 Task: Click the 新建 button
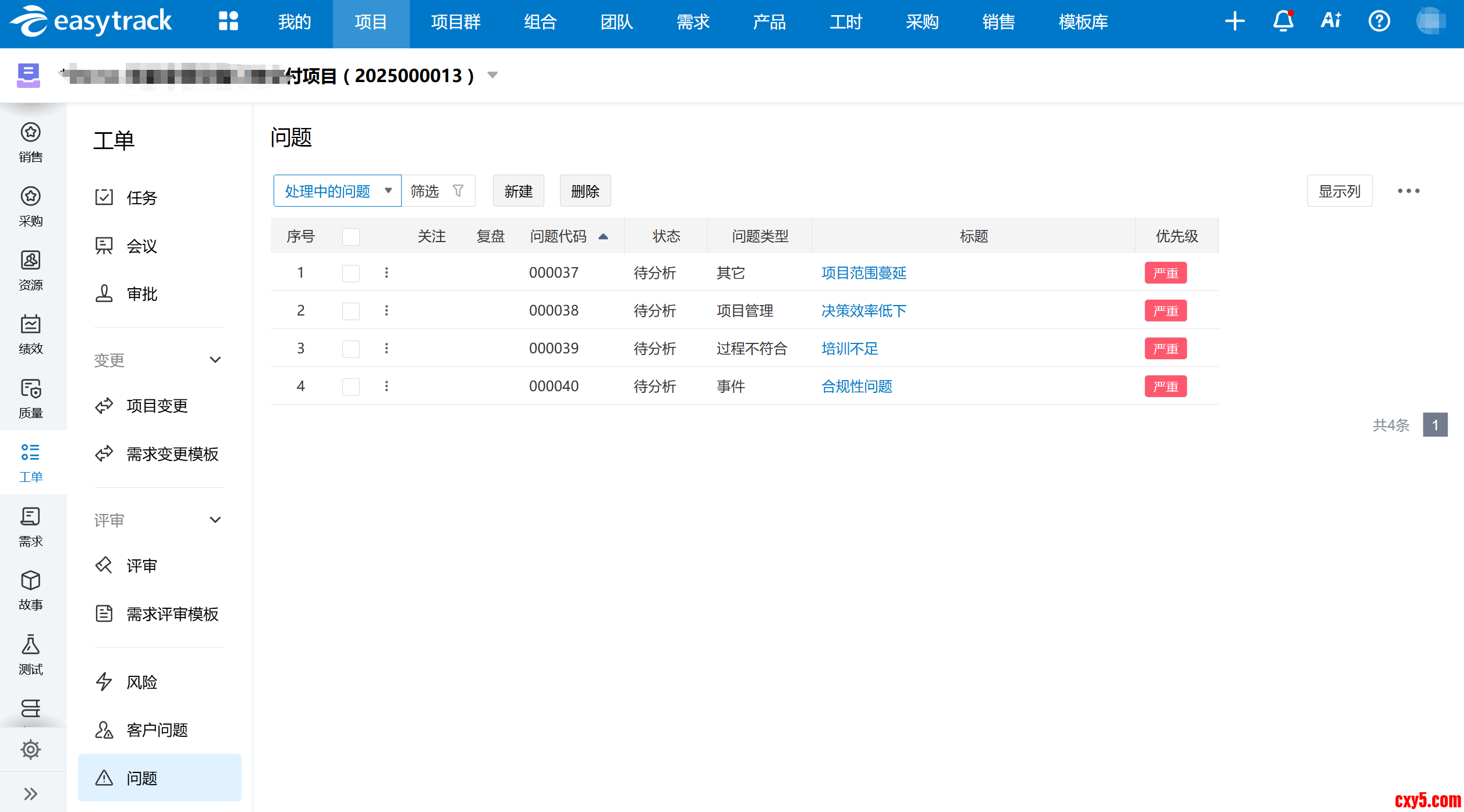[518, 191]
